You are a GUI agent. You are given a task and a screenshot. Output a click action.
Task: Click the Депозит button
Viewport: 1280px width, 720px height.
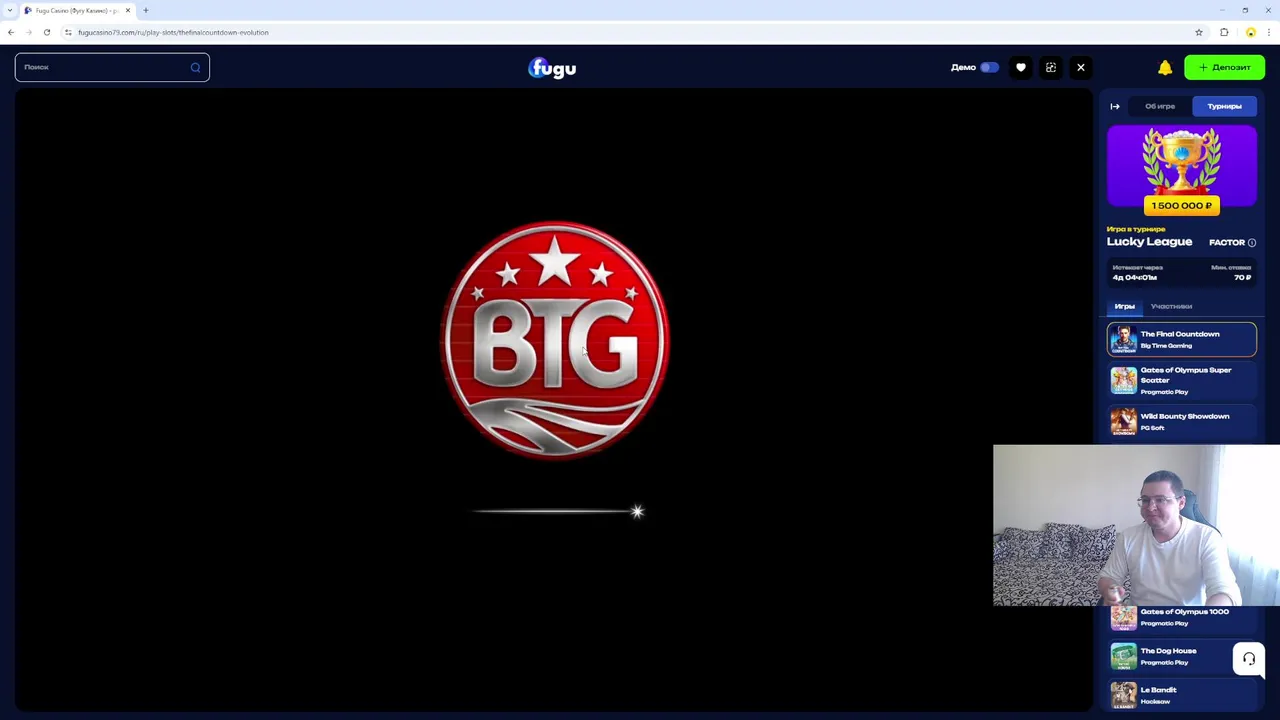[x=1225, y=67]
